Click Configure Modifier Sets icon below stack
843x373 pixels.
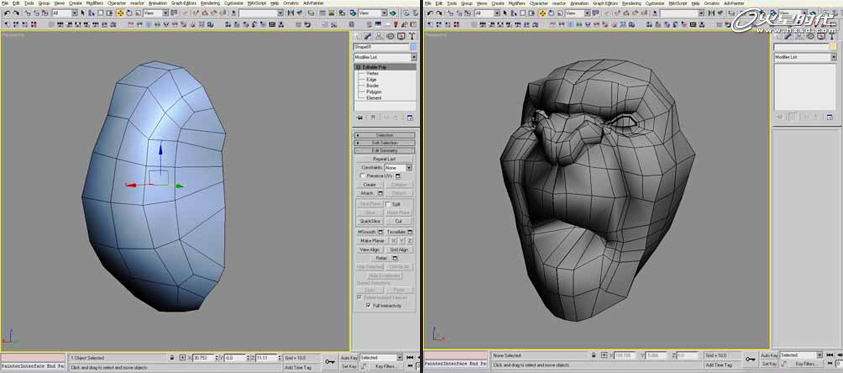click(410, 118)
